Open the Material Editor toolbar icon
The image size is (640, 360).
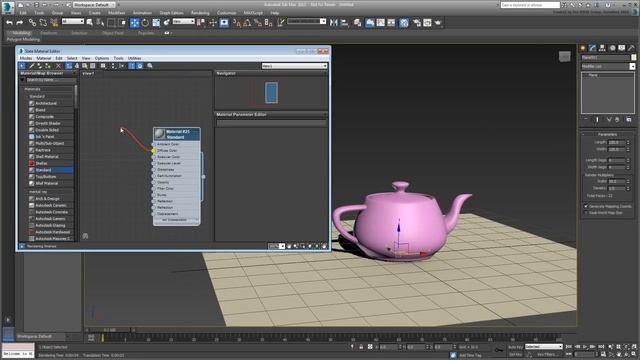coord(404,23)
